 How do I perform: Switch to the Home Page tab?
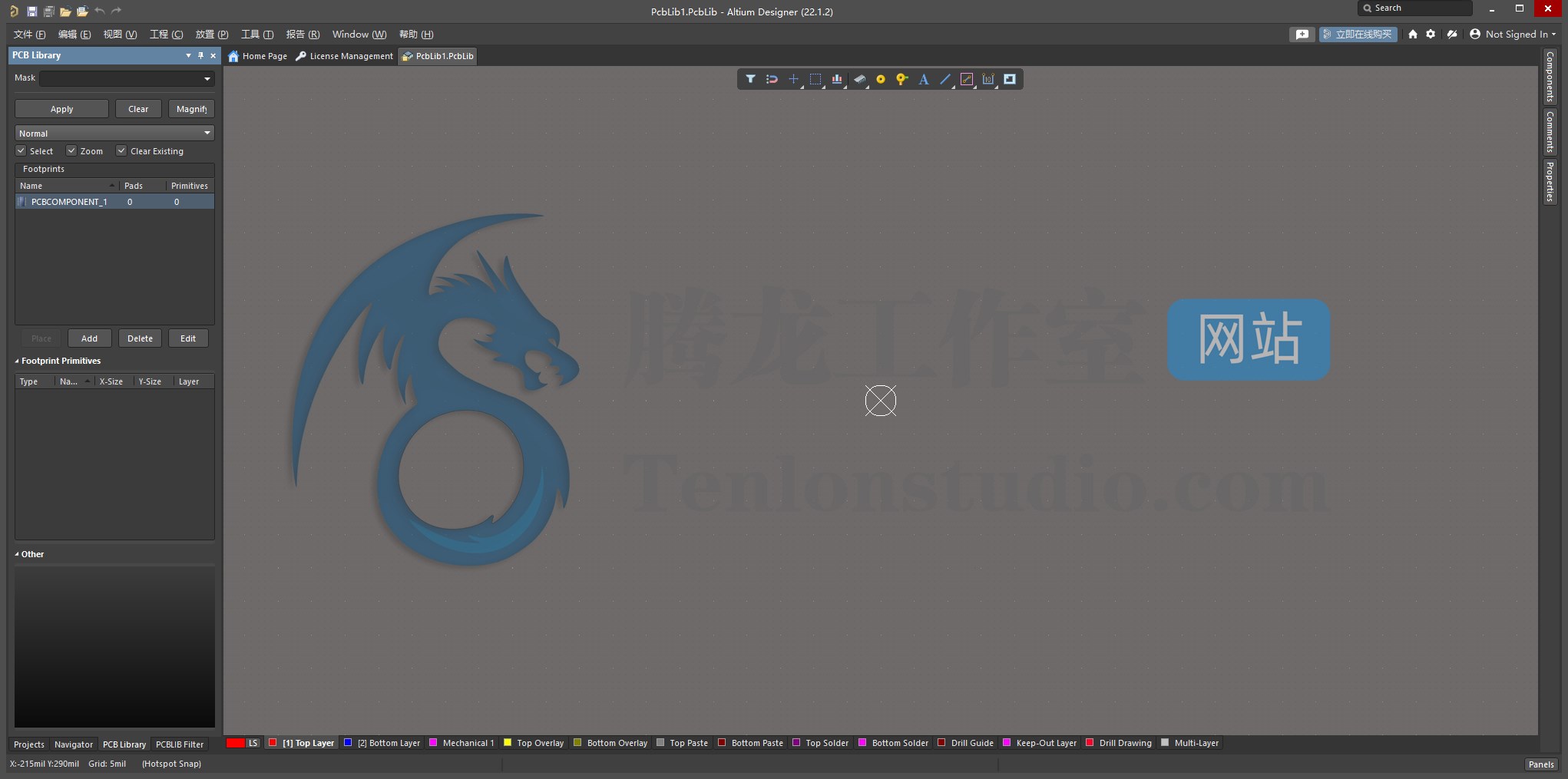258,56
